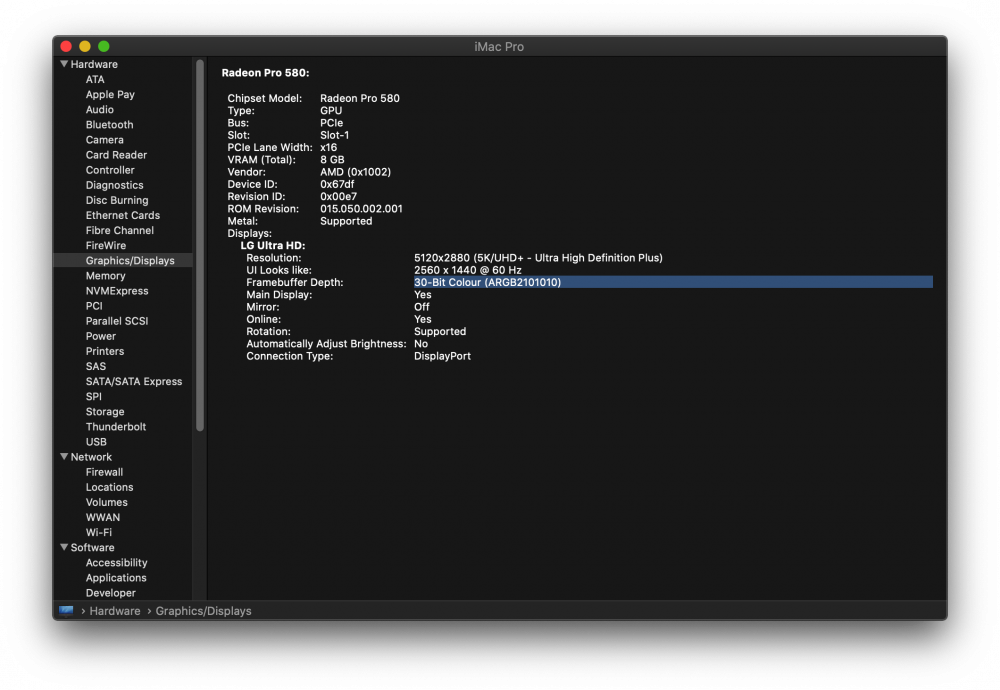The image size is (1000, 690).
Task: Open the Audio hardware entry
Action: click(x=99, y=110)
